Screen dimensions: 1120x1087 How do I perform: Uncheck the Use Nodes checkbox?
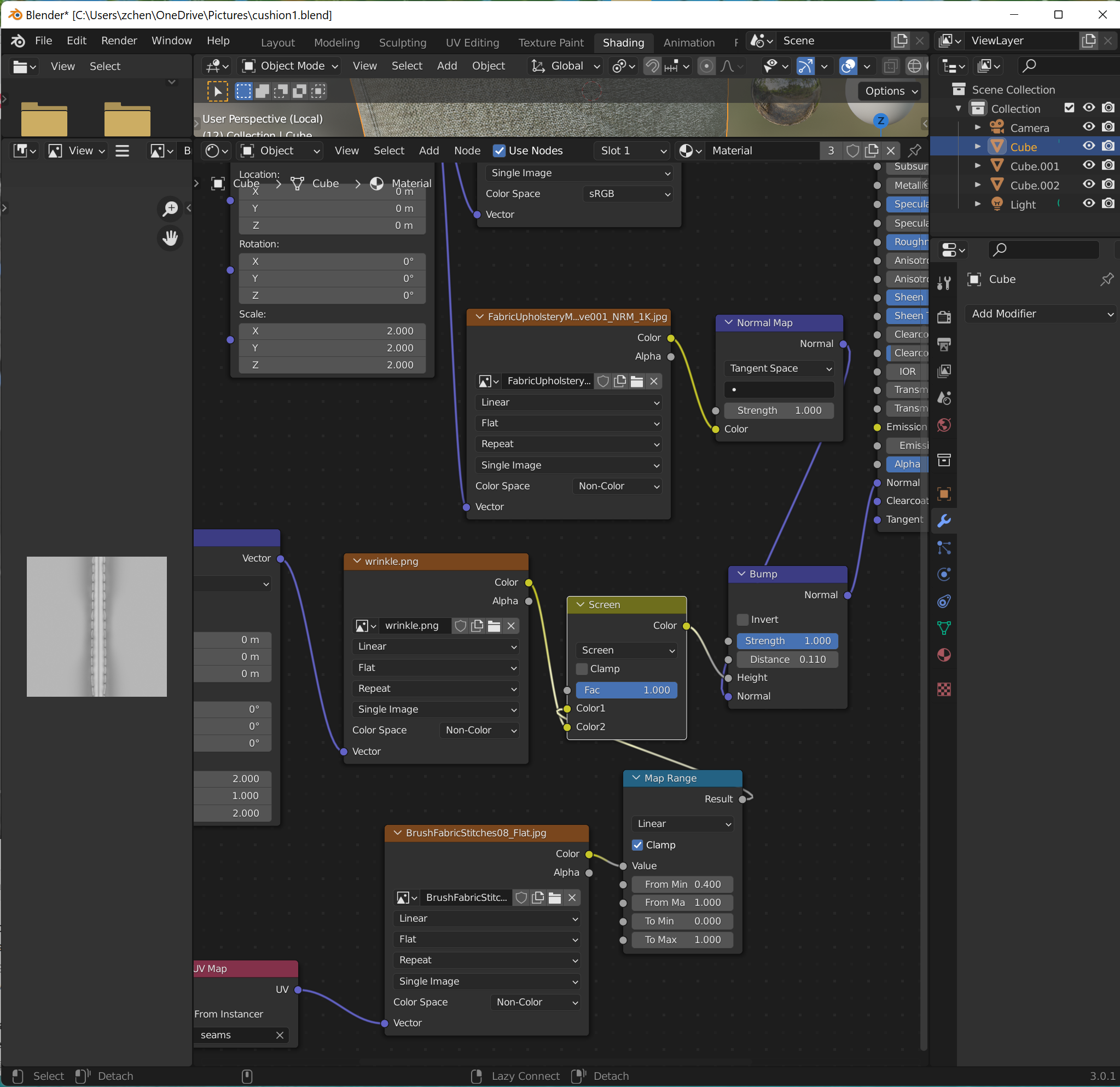tap(499, 151)
